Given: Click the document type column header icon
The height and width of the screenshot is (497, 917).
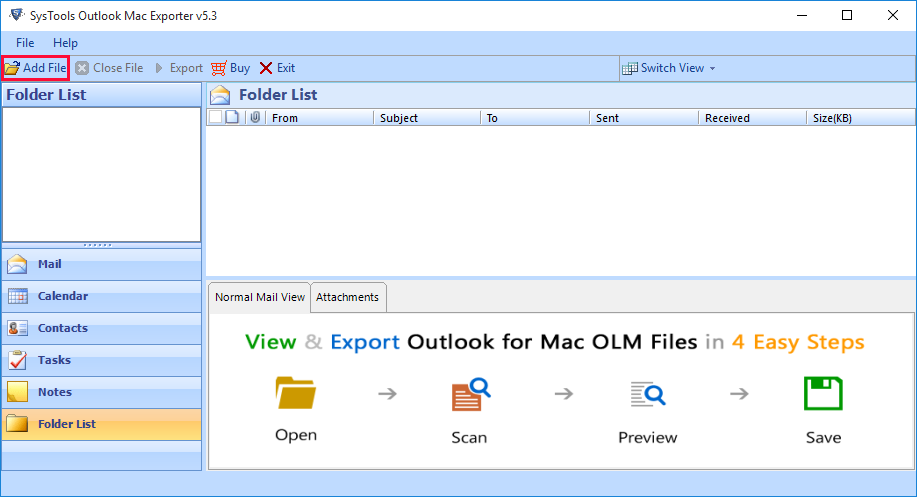Looking at the screenshot, I should (x=232, y=117).
